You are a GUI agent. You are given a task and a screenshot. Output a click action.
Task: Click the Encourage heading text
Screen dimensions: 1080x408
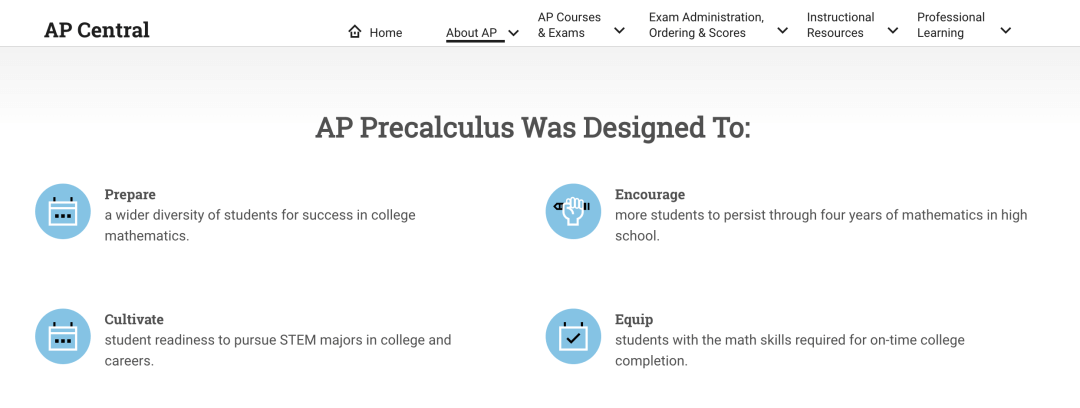[x=650, y=194]
